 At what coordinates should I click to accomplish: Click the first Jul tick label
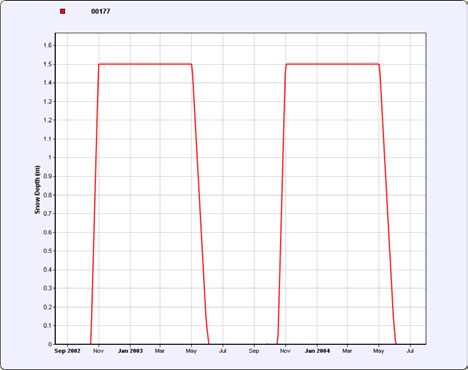(x=223, y=351)
